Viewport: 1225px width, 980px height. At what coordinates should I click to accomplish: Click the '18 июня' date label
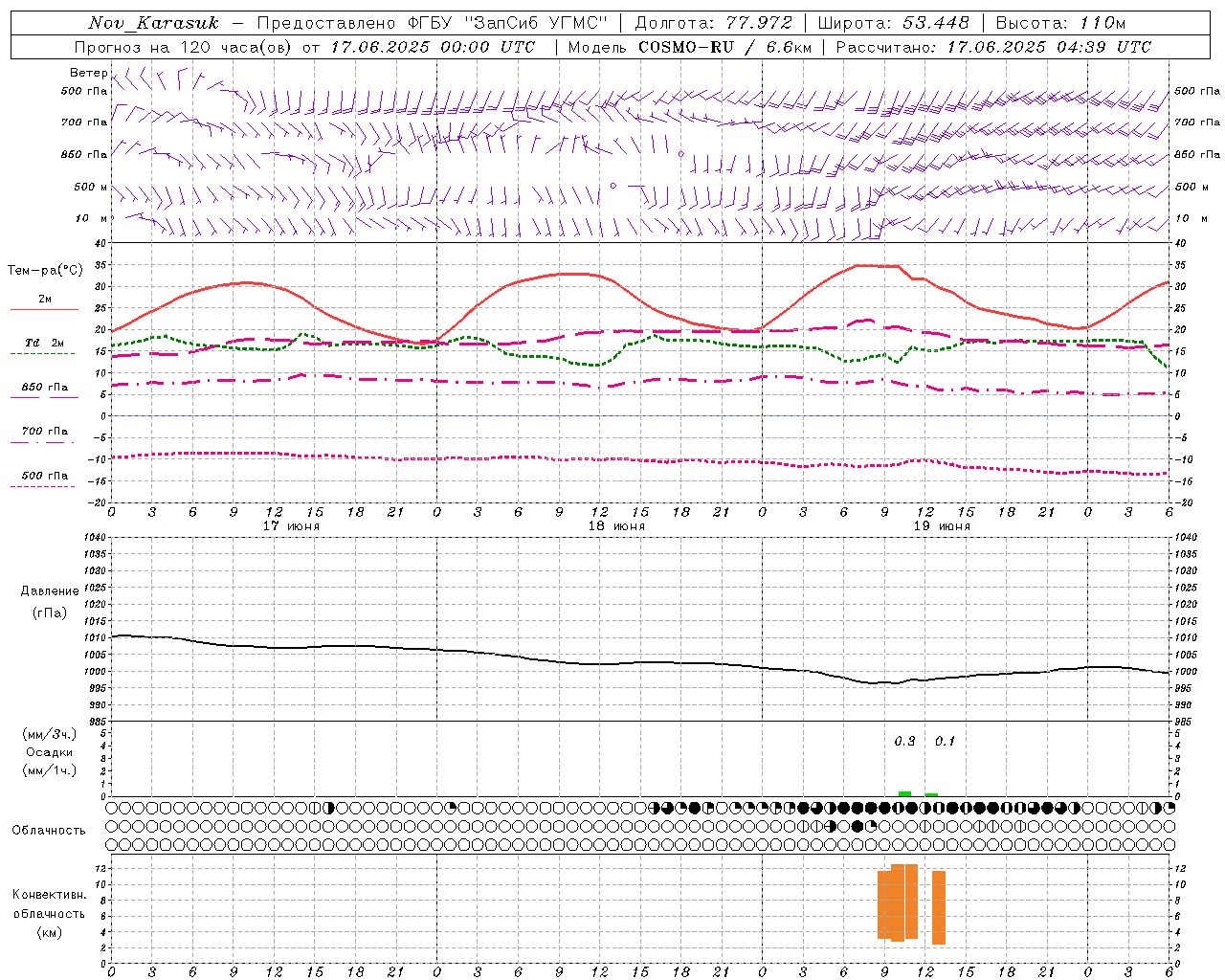point(616,526)
